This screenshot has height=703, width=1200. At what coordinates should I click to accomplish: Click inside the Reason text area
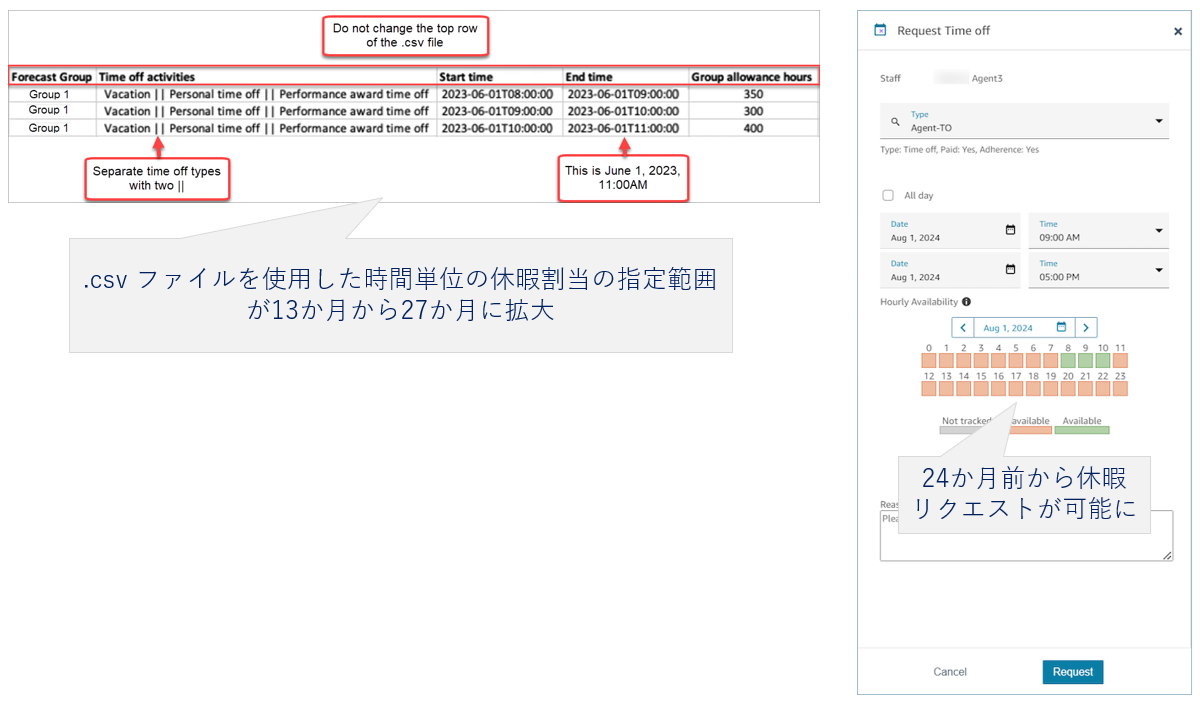click(x=1026, y=535)
